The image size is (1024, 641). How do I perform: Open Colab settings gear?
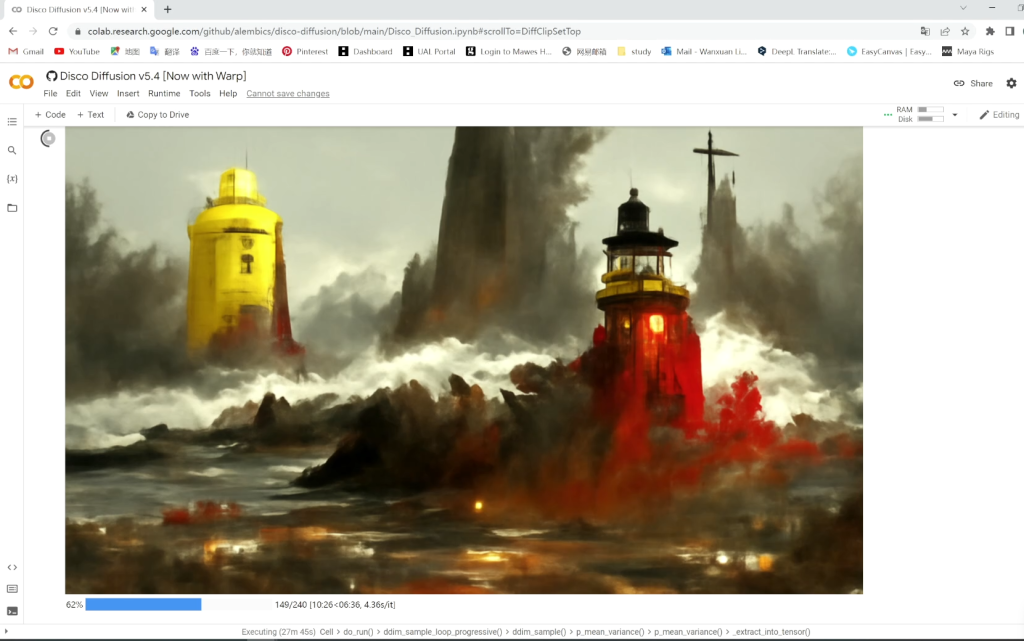pyautogui.click(x=1011, y=83)
